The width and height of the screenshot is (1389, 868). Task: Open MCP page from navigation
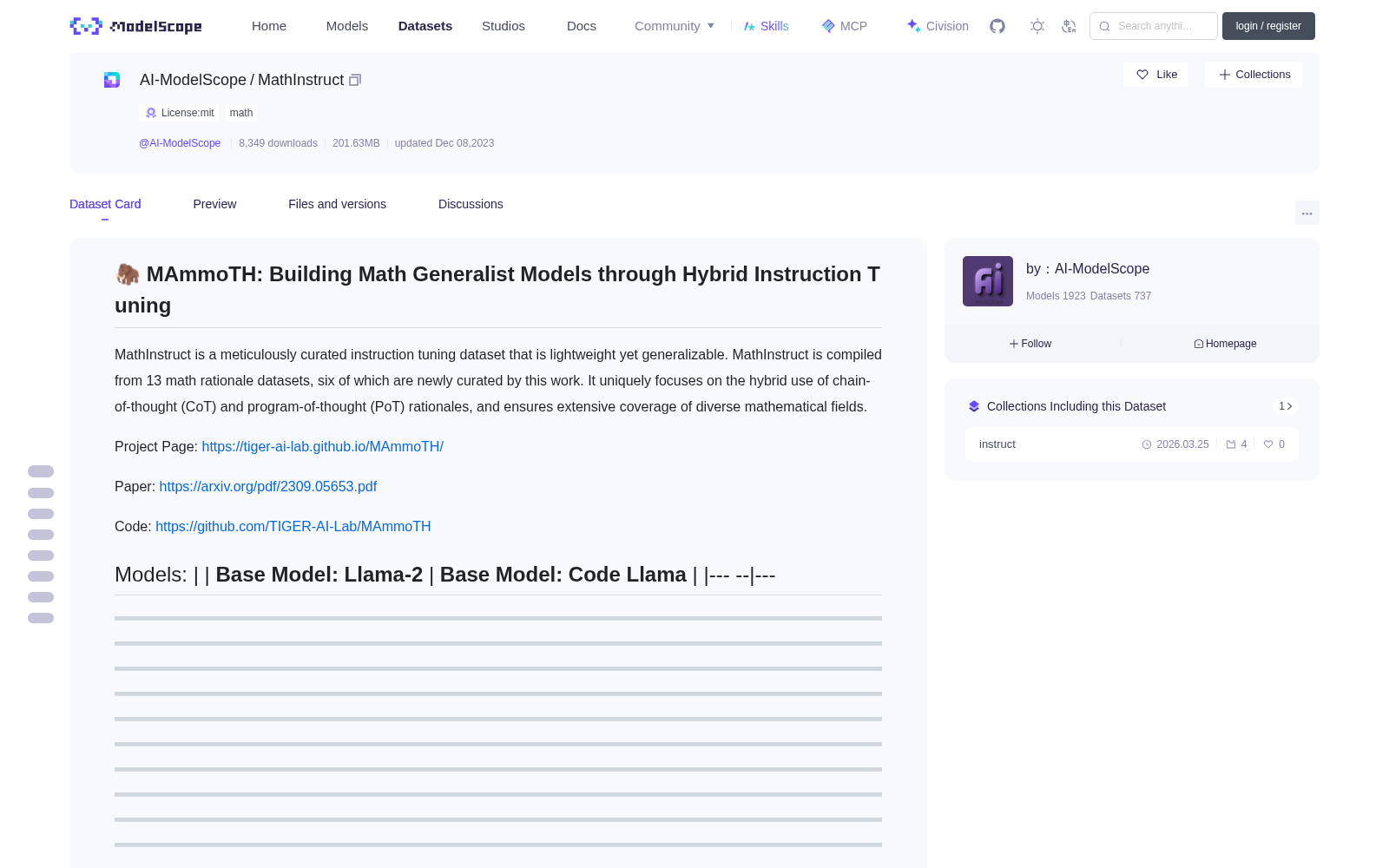tap(845, 26)
